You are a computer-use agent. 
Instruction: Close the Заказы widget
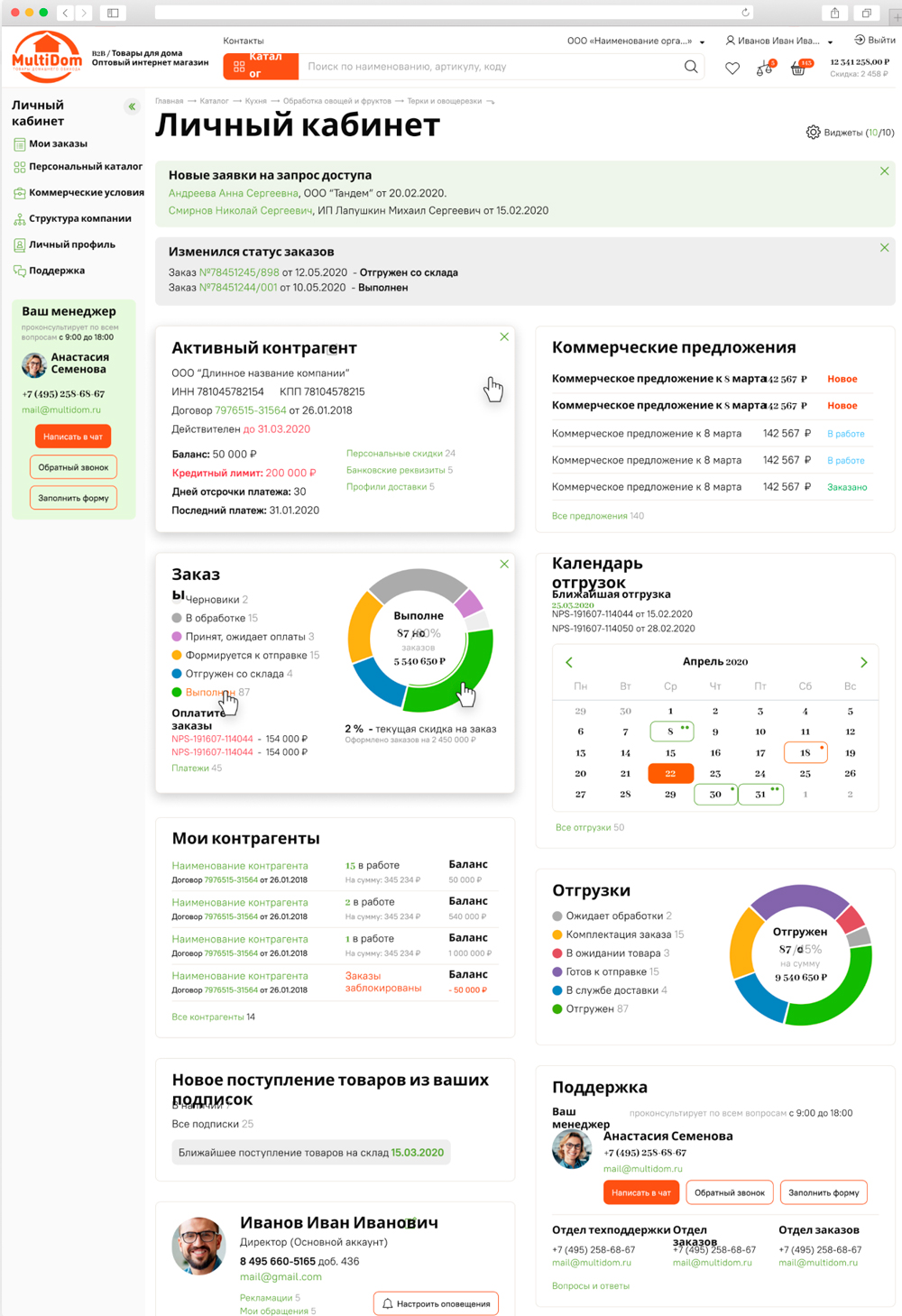pos(504,564)
